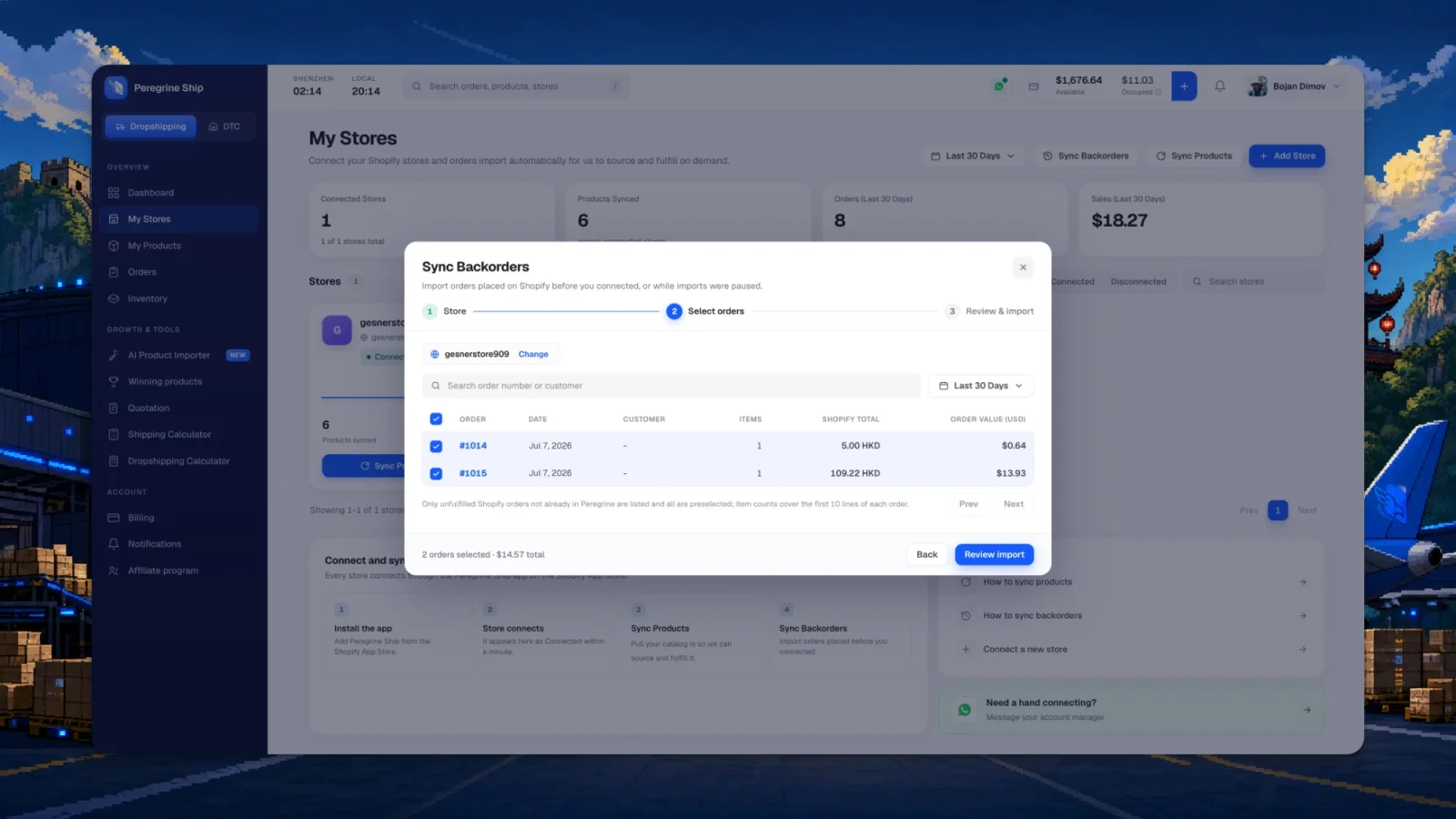The image size is (1456, 819).
Task: Open Need a hand connecting WhatsApp card
Action: point(1132,710)
